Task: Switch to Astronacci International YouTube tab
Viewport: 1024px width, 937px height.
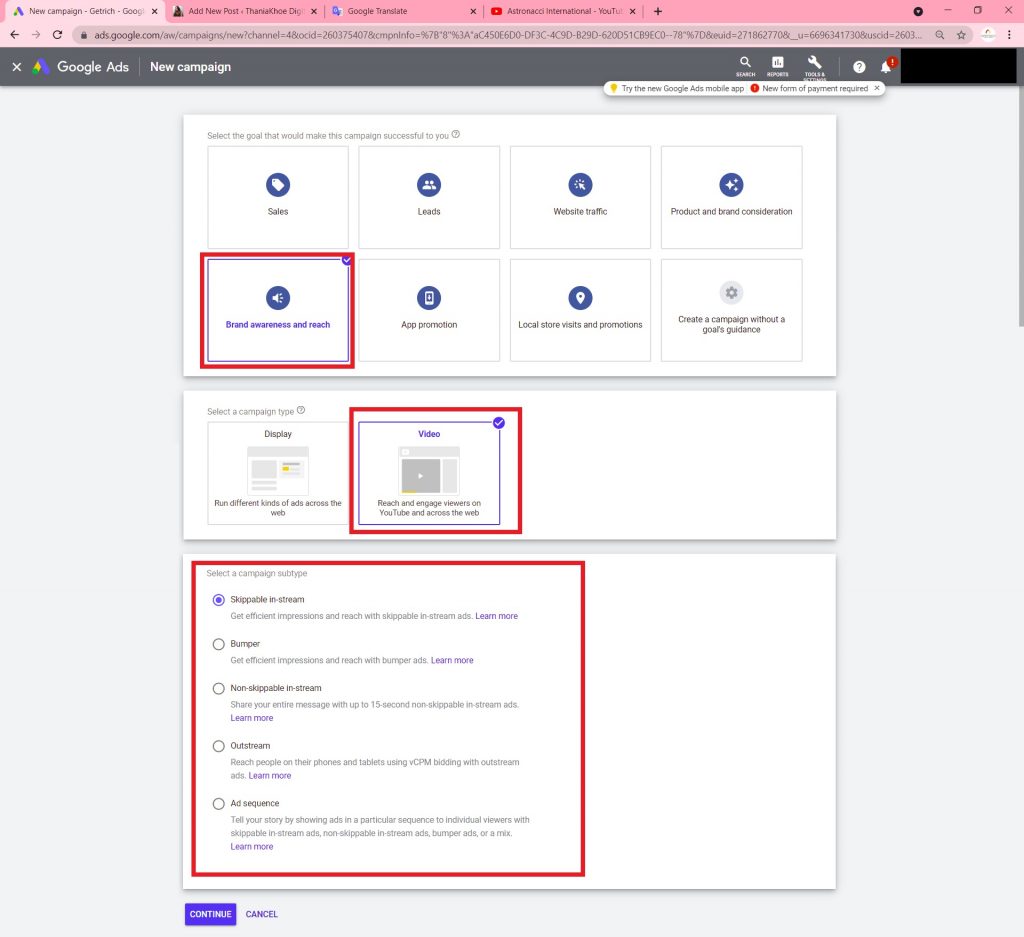Action: click(x=560, y=11)
